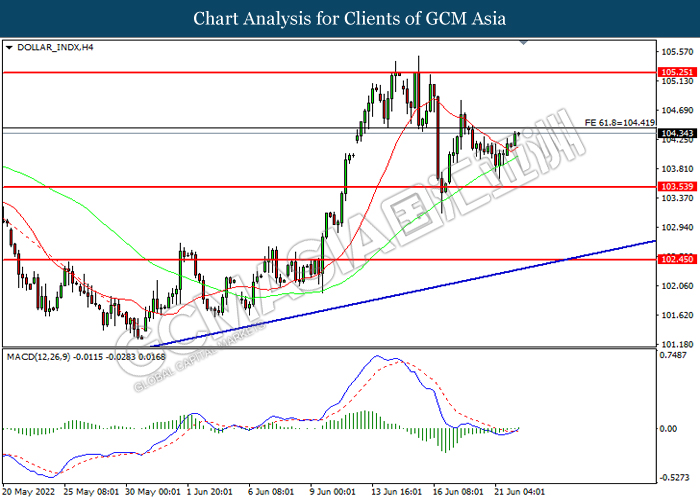The image size is (700, 500).
Task: Click the 16 Jun 08:01 time label
Action: point(458,492)
